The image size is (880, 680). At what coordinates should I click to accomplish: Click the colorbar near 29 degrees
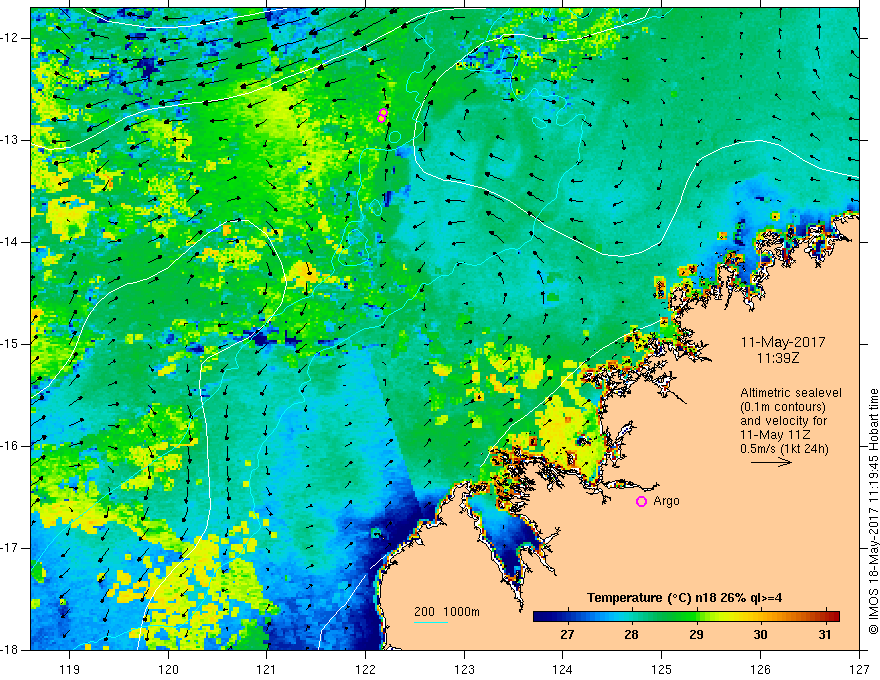696,617
